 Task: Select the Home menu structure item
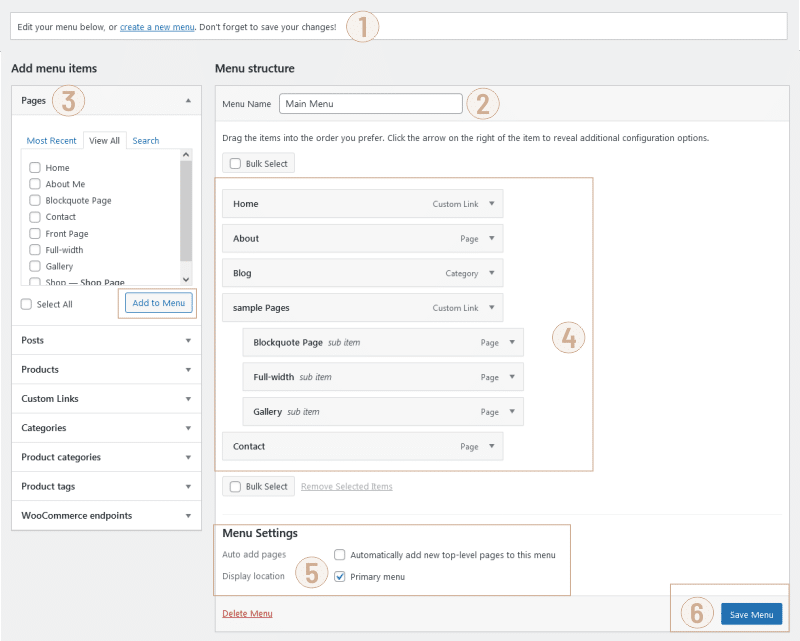363,204
